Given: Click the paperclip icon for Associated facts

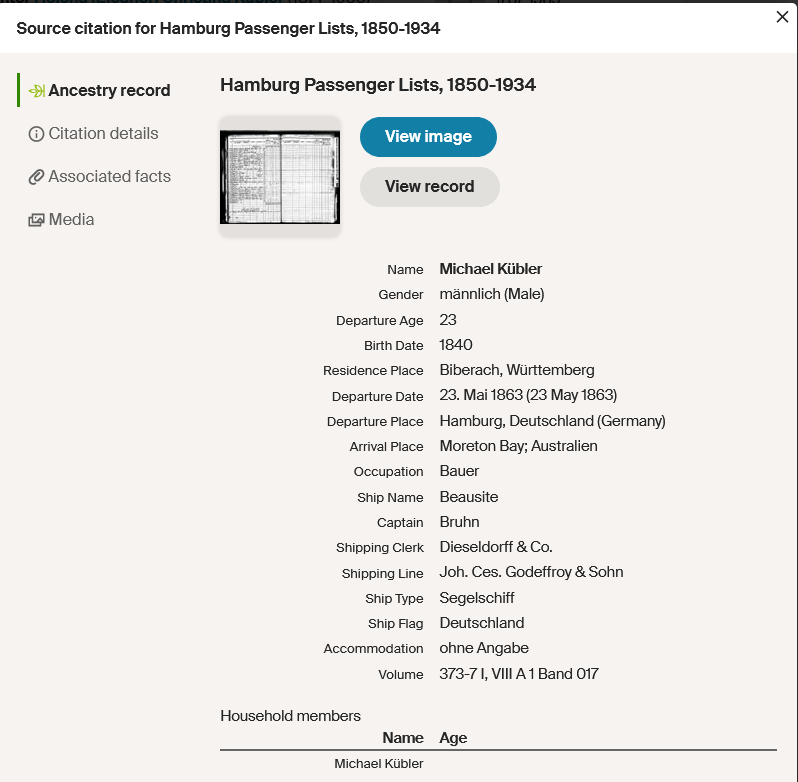Looking at the screenshot, I should pyautogui.click(x=37, y=177).
